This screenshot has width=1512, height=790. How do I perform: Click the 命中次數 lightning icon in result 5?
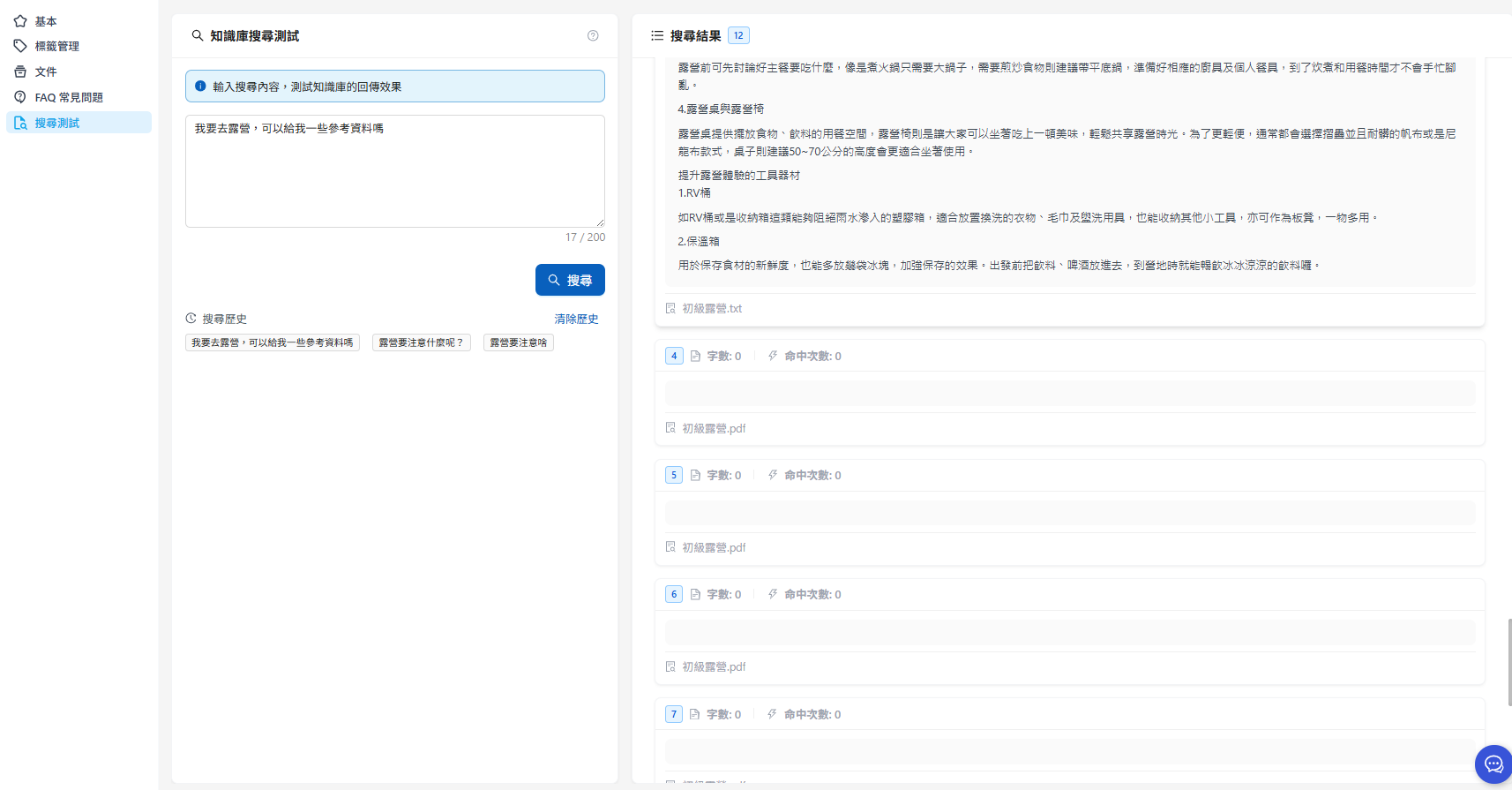[773, 475]
